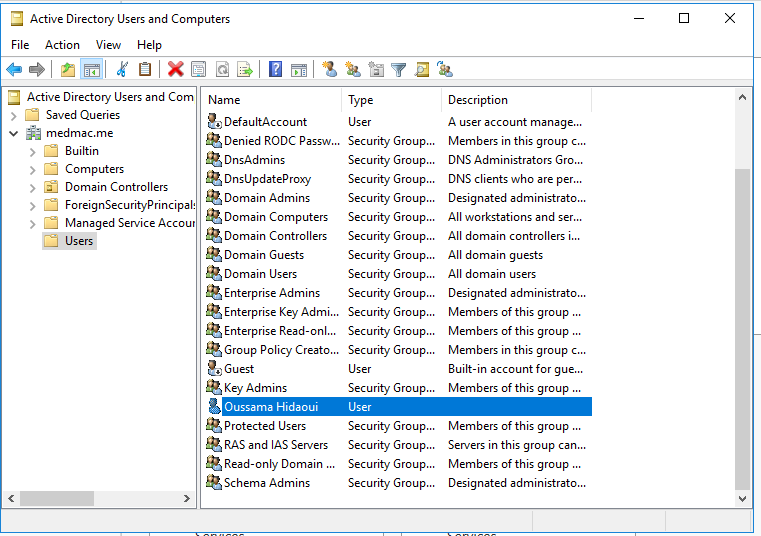Toggle Show/Hide Console Tree toolbar button
Image resolution: width=761 pixels, height=536 pixels.
pos(91,70)
